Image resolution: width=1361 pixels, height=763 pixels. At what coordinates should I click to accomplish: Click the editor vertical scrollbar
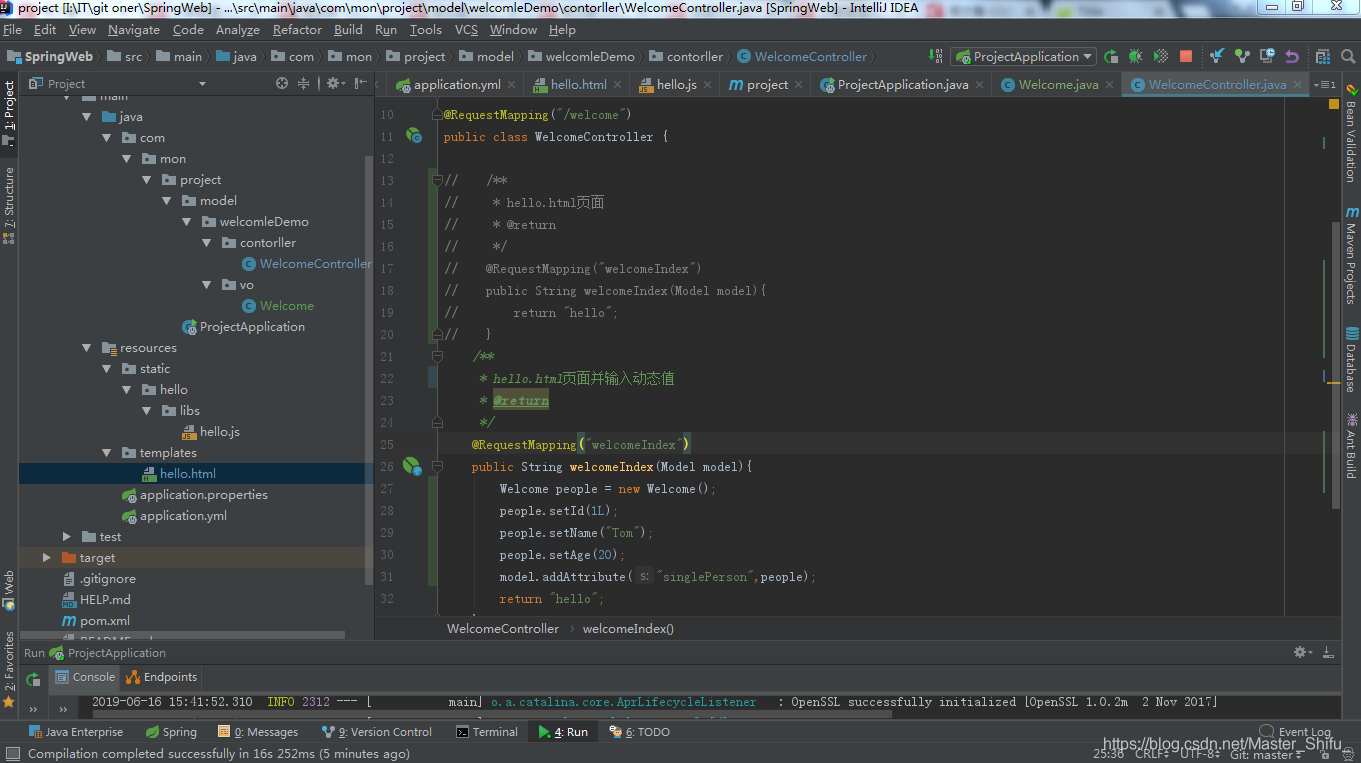coord(1337,365)
